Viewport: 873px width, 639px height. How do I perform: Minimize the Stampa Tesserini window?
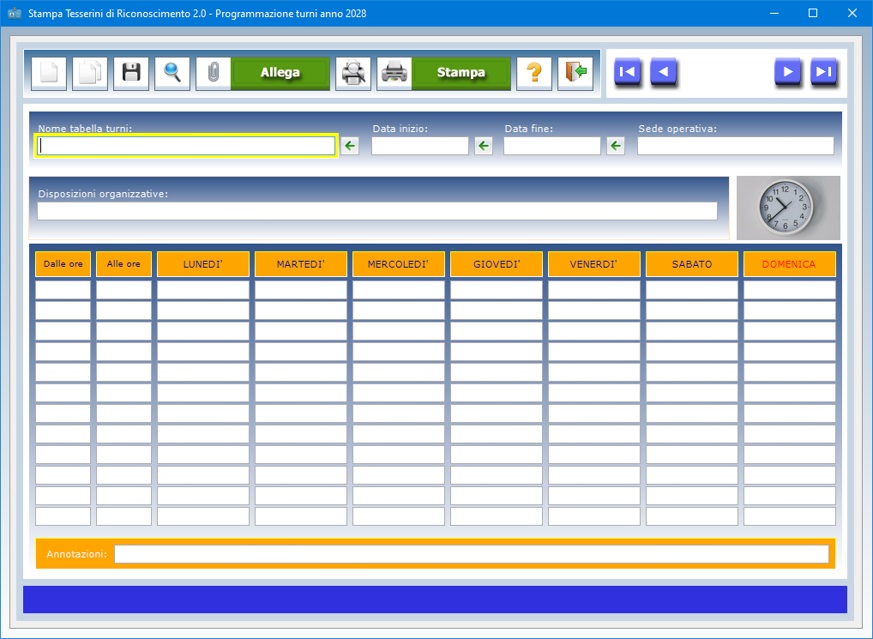(774, 13)
